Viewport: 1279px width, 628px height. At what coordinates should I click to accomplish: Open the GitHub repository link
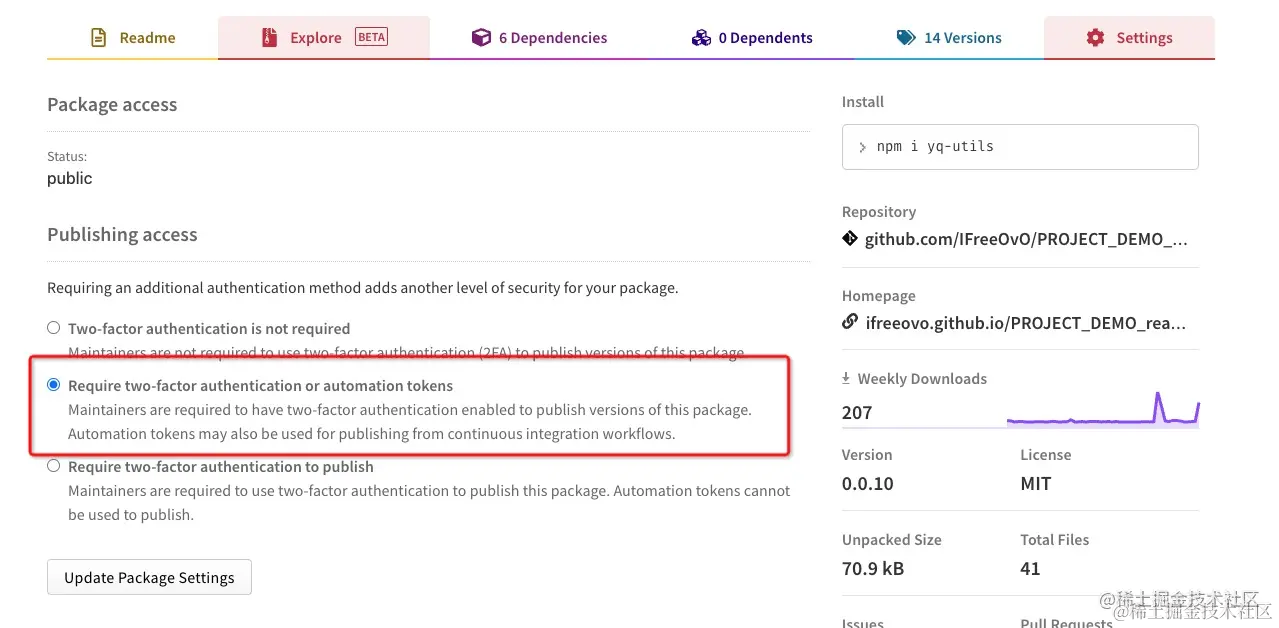click(x=1026, y=239)
